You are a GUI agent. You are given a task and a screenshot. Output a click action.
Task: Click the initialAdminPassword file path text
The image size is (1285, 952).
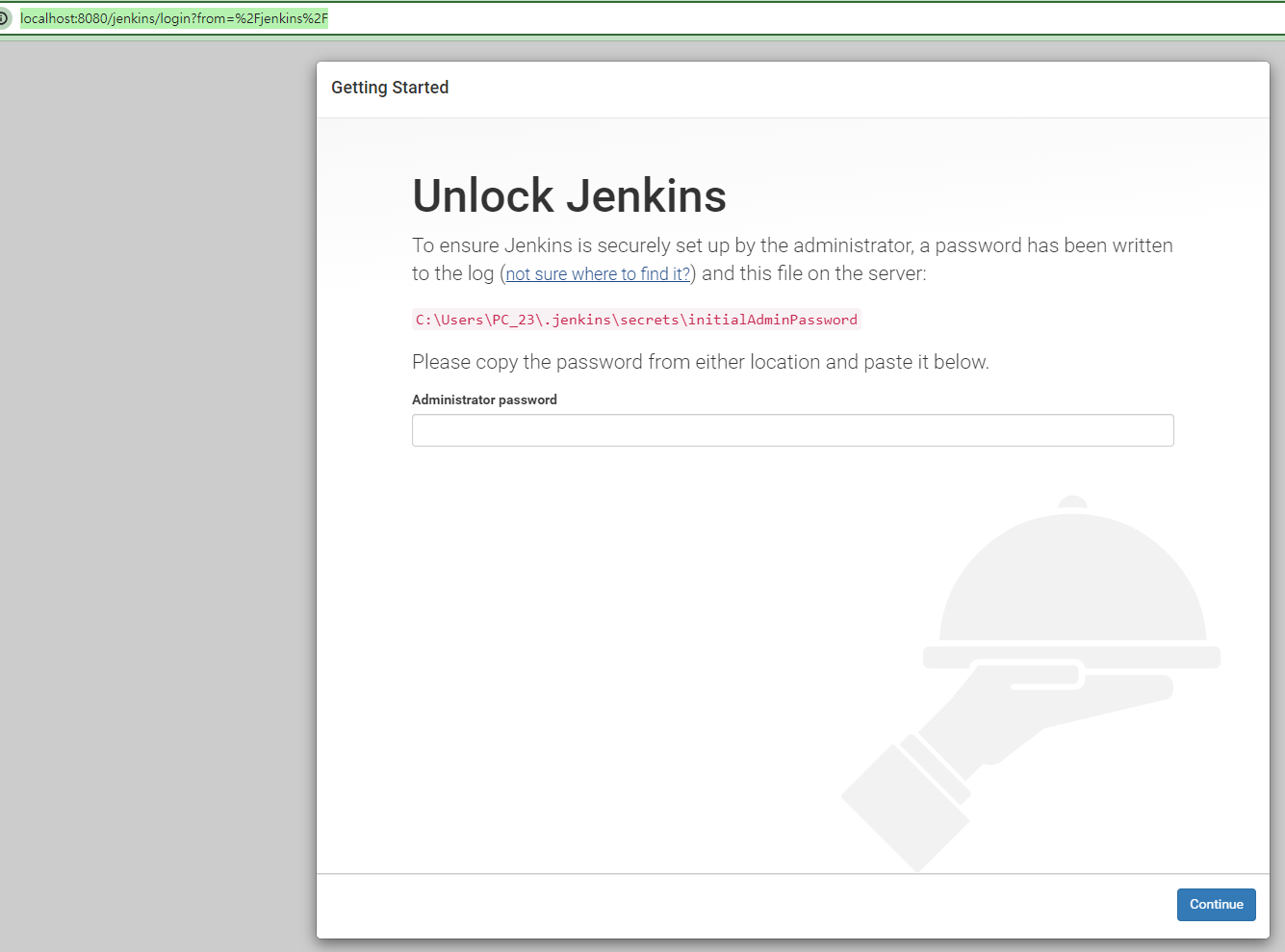tap(636, 320)
